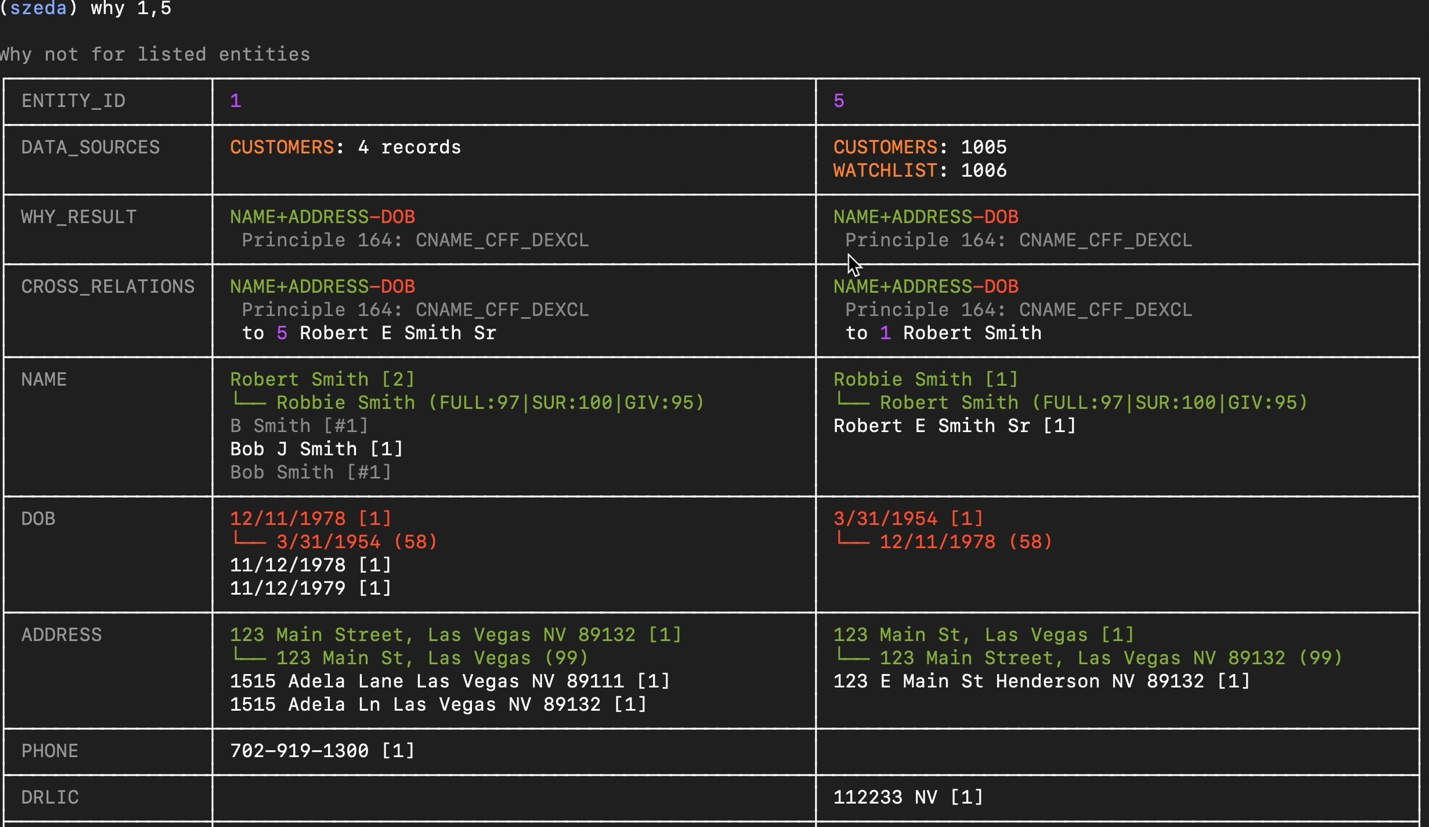
Task: Click the 11/12/1979 date of birth
Action: point(310,588)
